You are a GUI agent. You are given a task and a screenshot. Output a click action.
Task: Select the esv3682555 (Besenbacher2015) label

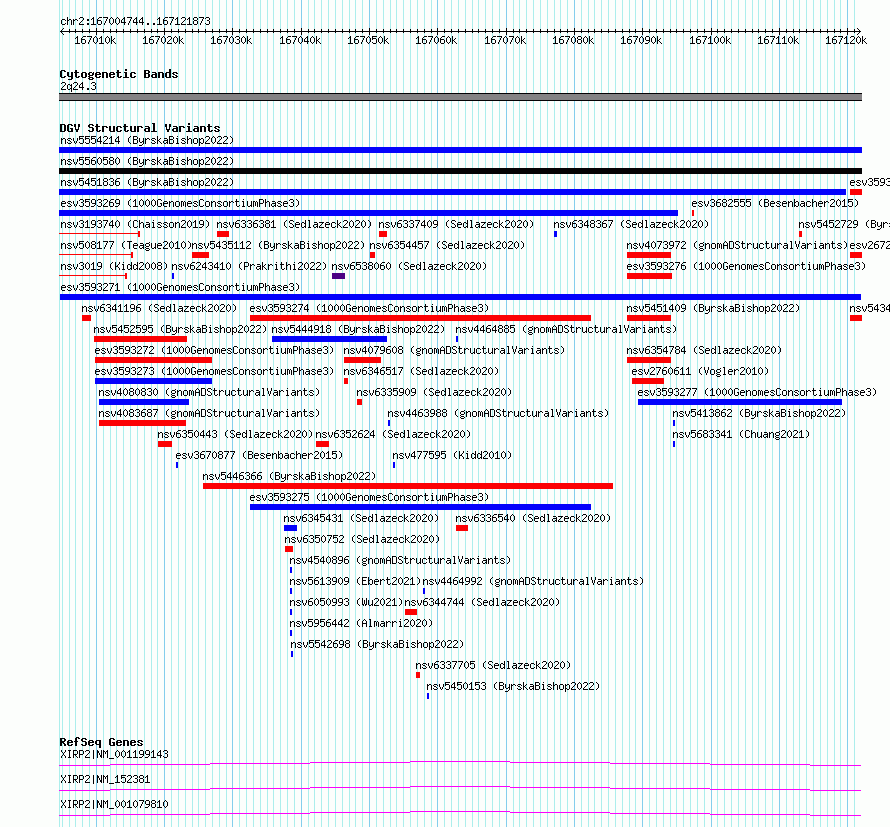(775, 203)
